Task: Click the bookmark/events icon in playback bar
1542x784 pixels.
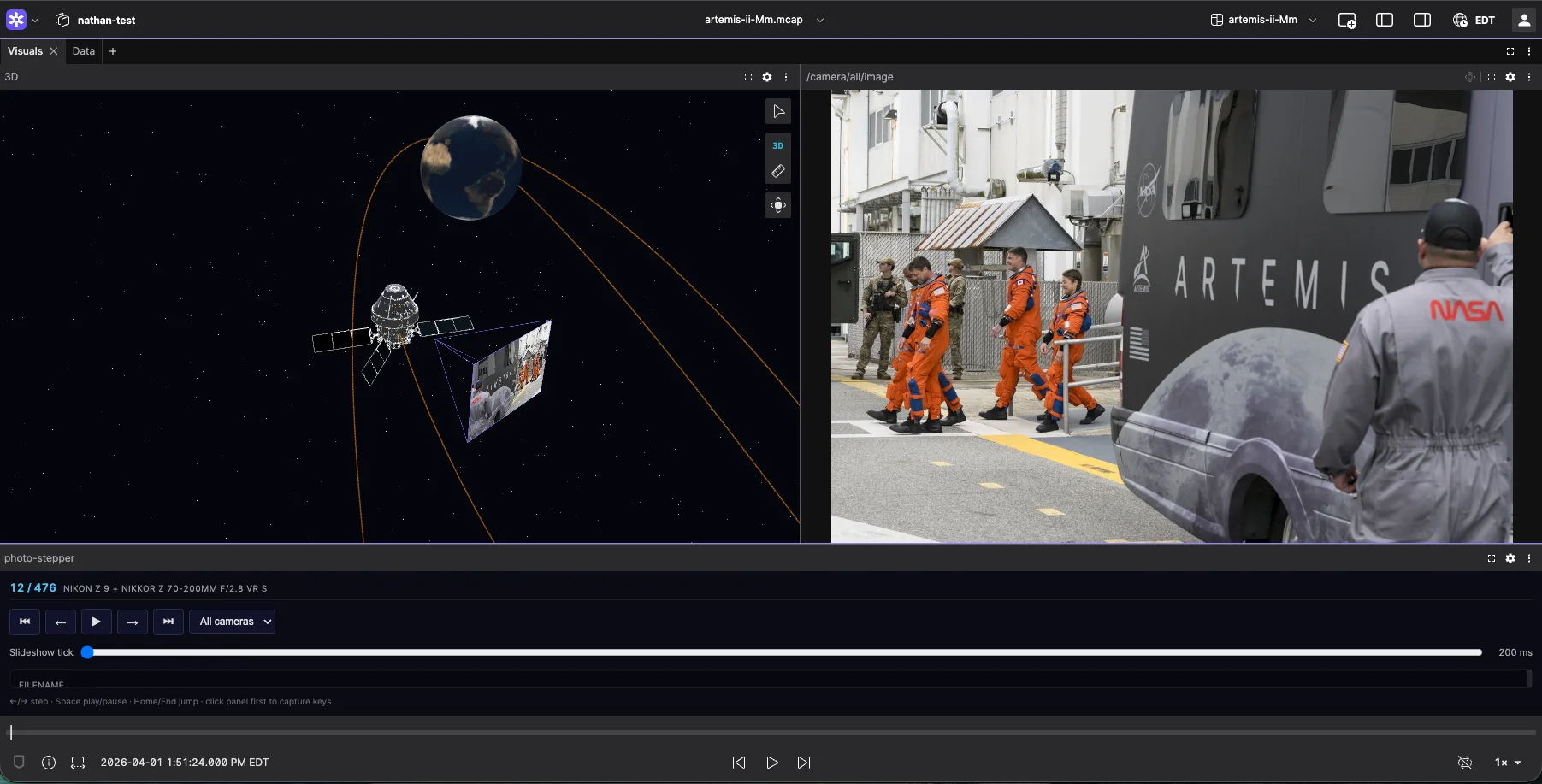Action: pos(19,762)
